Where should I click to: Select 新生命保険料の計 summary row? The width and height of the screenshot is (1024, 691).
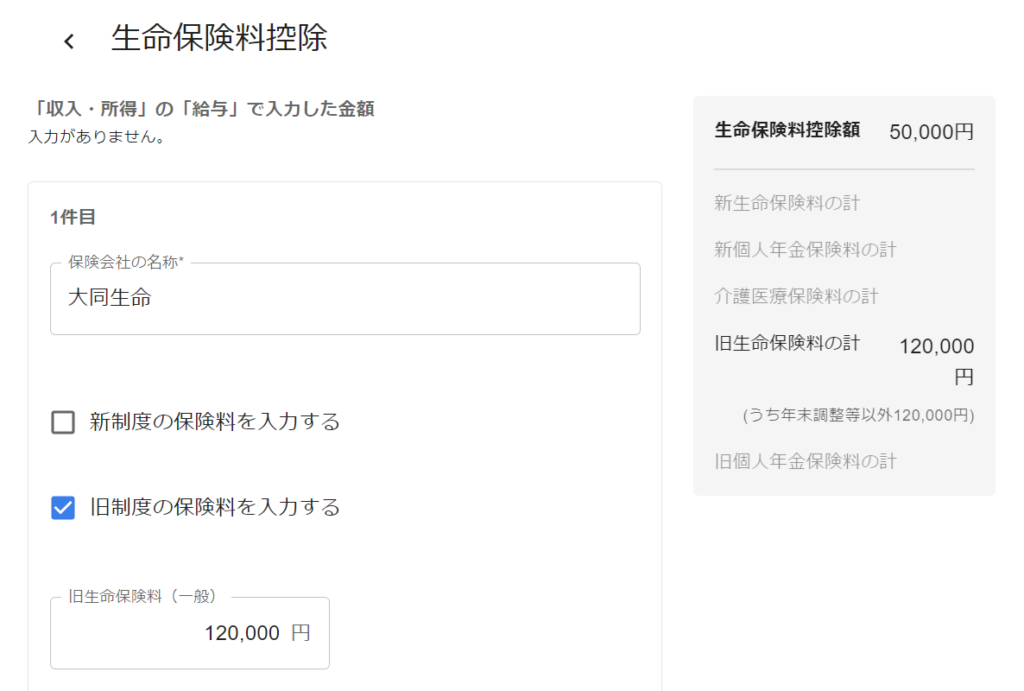[x=844, y=203]
